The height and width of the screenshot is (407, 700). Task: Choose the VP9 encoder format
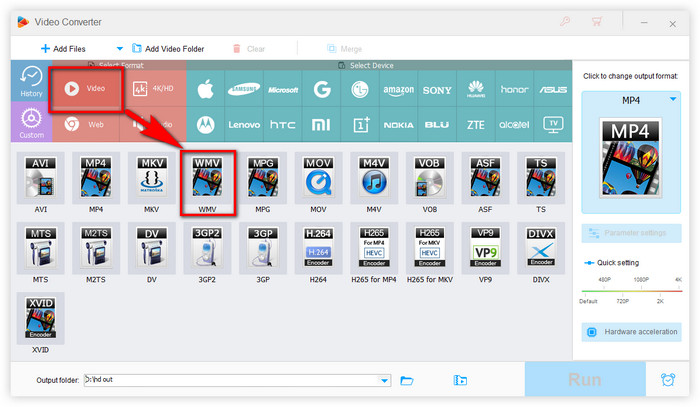coord(485,248)
